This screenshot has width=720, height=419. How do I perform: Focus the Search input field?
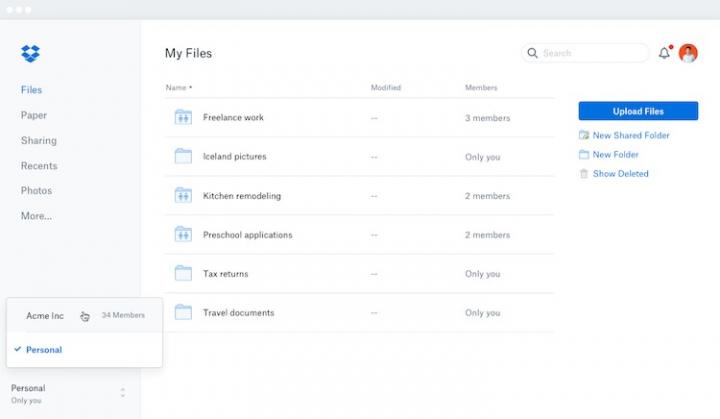tap(590, 53)
